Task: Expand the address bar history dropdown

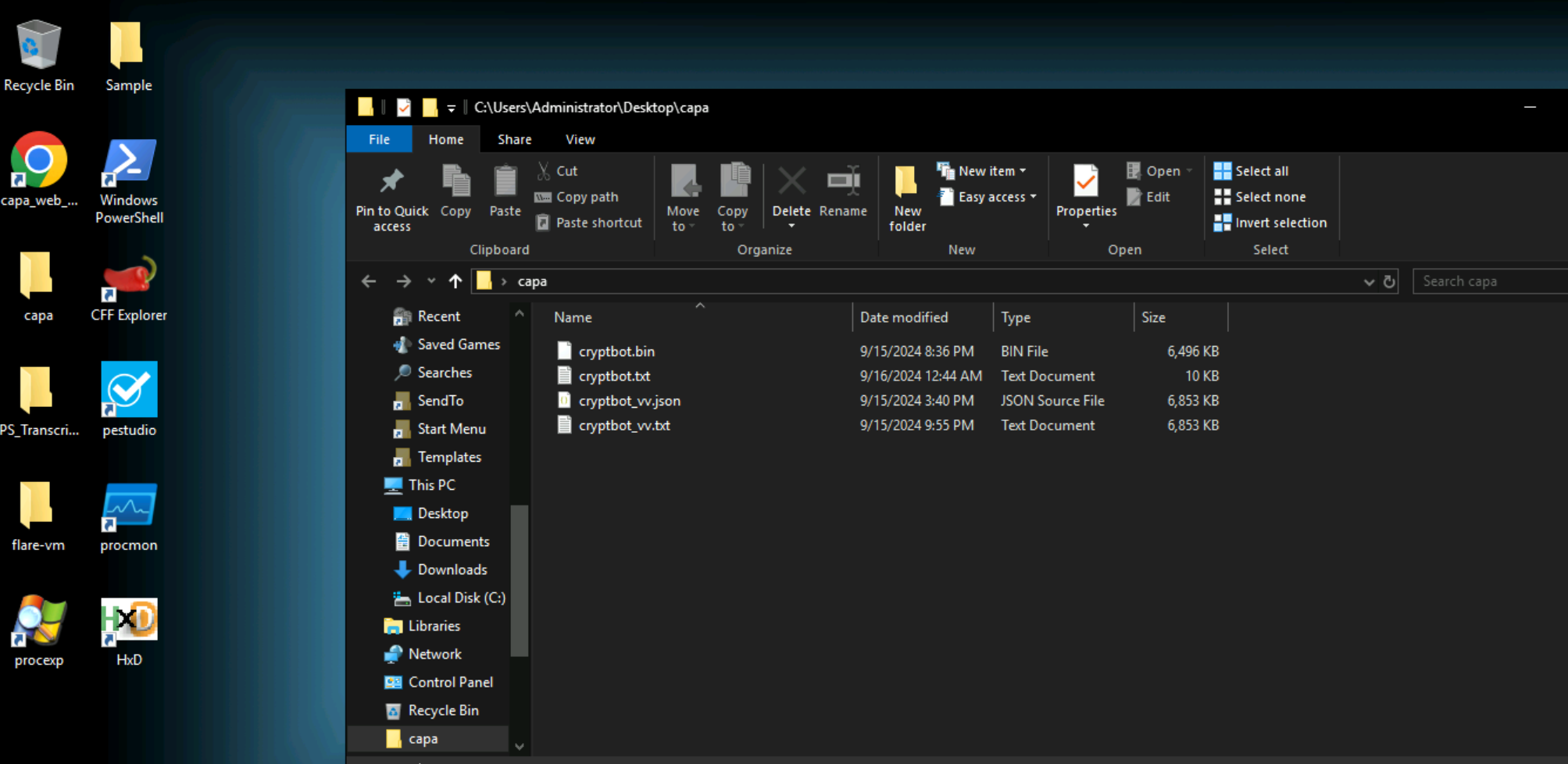Action: pos(1368,282)
